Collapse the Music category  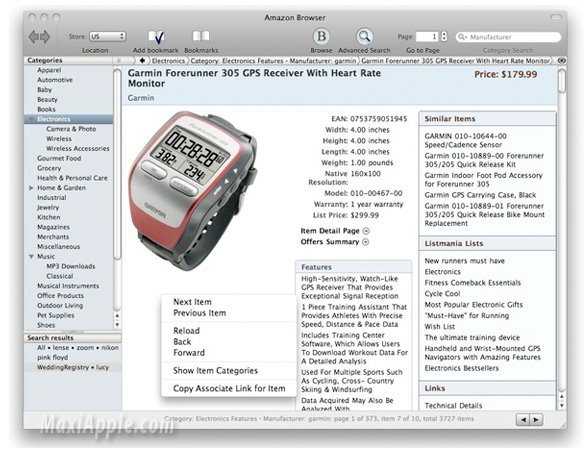point(31,257)
